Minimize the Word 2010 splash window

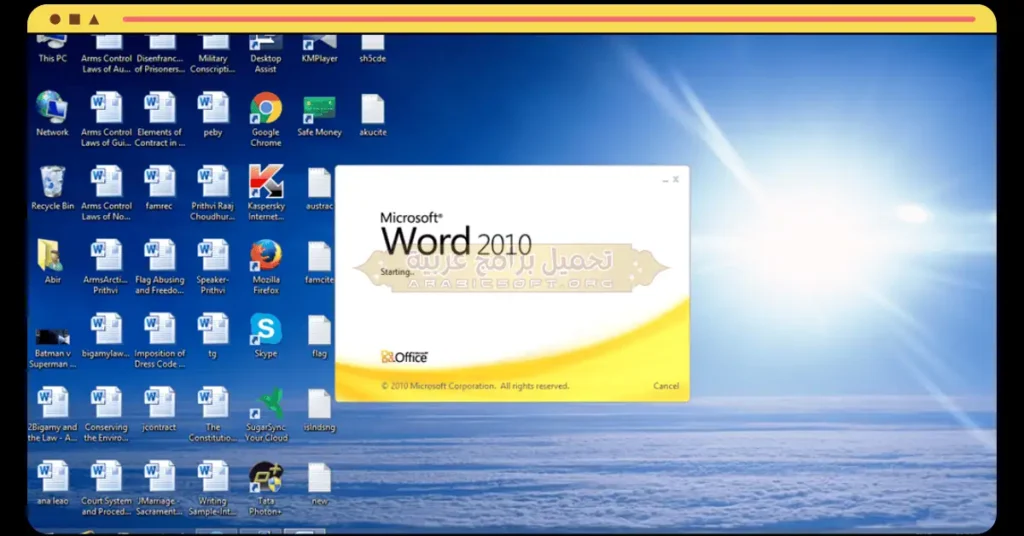(x=665, y=180)
